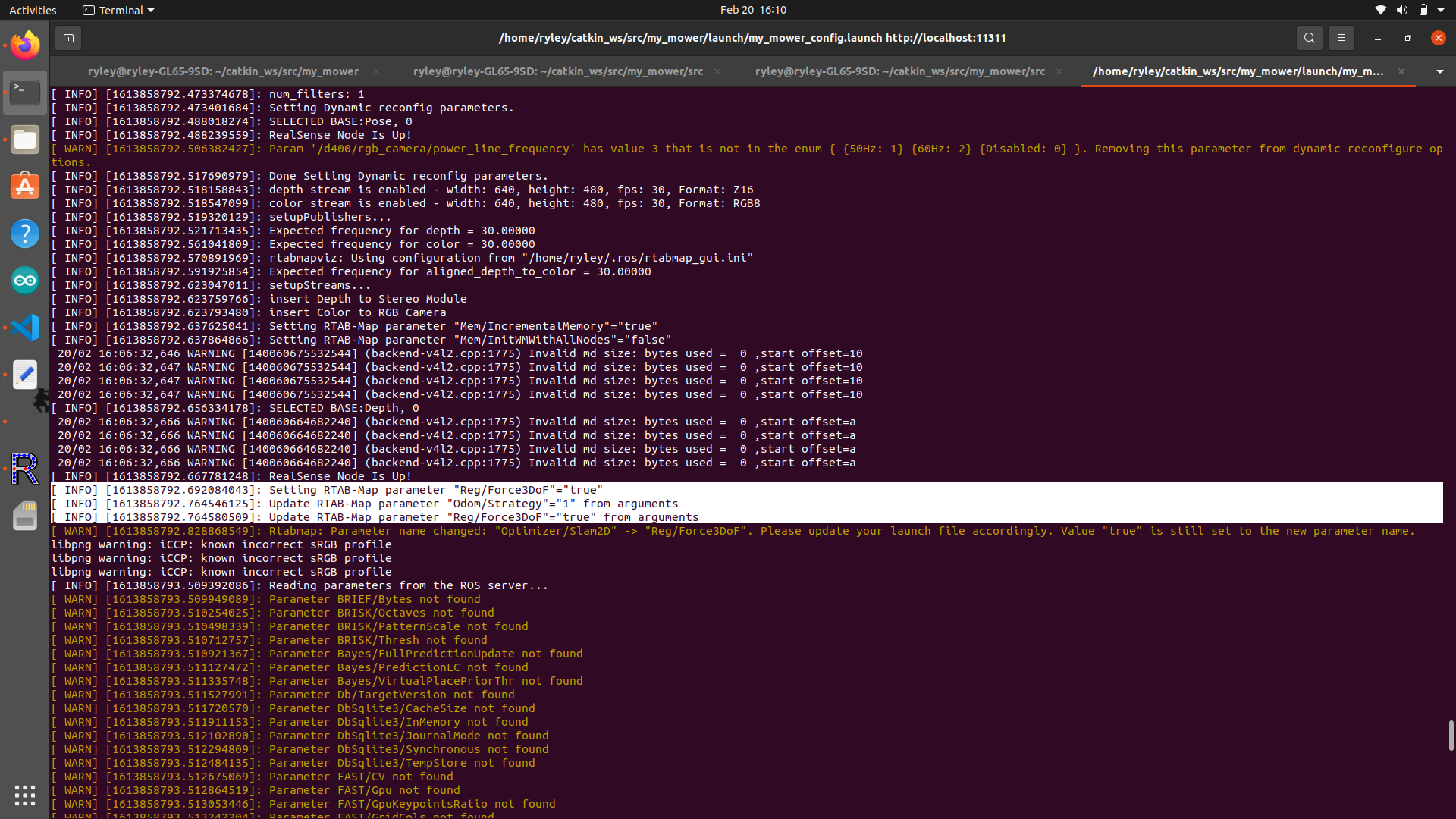This screenshot has width=1456, height=819.
Task: Switch to the first my_mower tab
Action: tap(223, 71)
